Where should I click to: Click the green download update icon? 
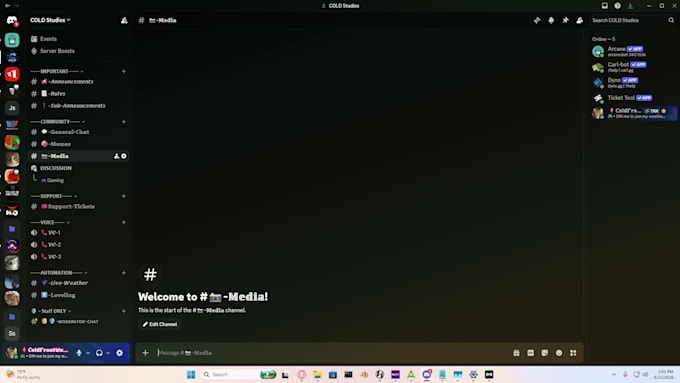(630, 6)
